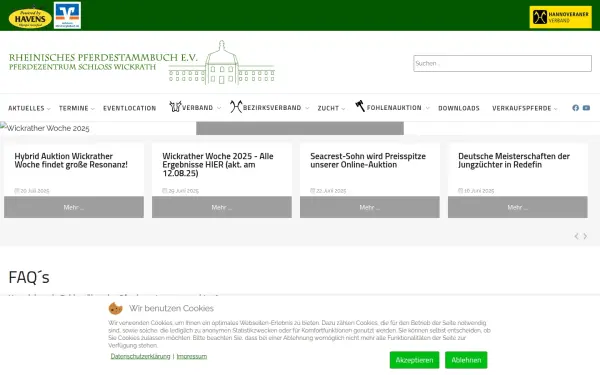
Task: Select the gray slider bar under navigation
Action: (x=300, y=128)
